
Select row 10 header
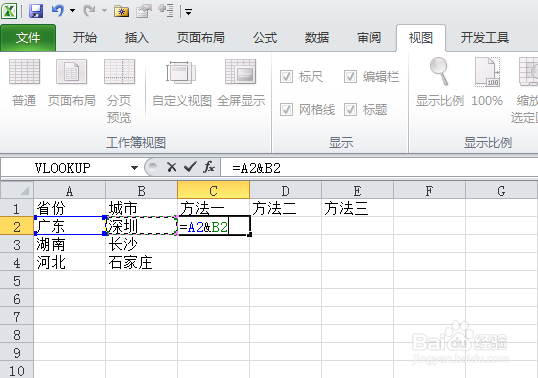click(x=17, y=370)
